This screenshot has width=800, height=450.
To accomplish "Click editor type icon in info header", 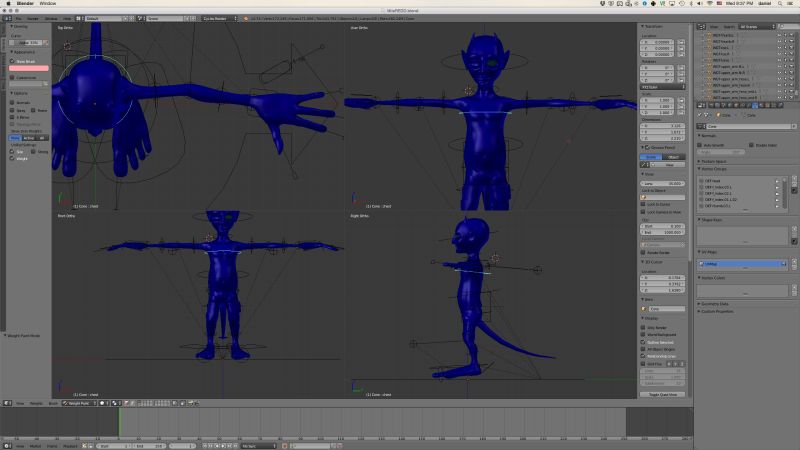I will click(7, 18).
